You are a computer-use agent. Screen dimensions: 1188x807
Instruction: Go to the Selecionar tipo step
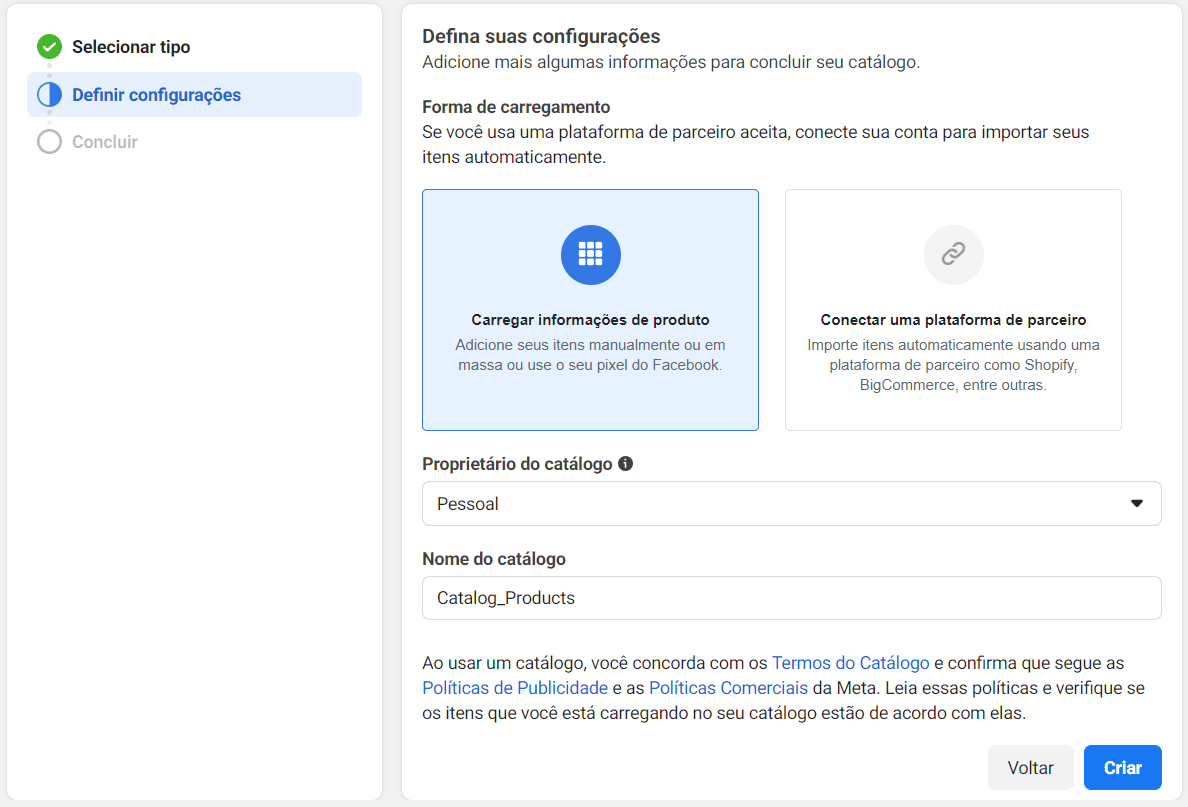click(x=131, y=47)
